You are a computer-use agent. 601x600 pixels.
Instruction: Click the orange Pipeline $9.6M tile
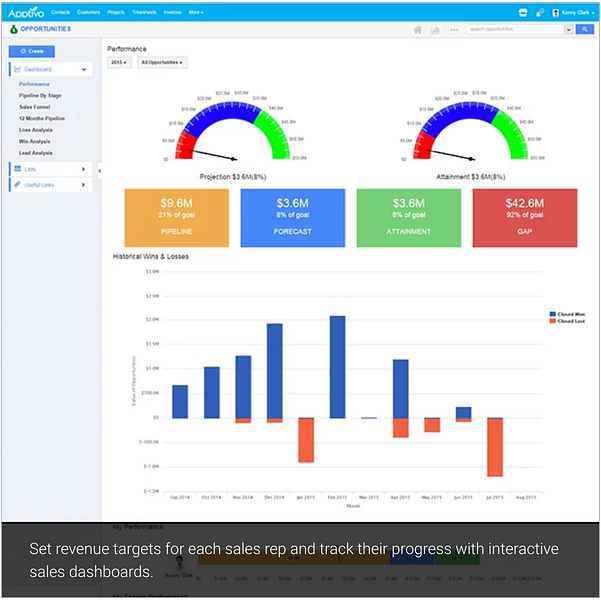click(x=177, y=218)
